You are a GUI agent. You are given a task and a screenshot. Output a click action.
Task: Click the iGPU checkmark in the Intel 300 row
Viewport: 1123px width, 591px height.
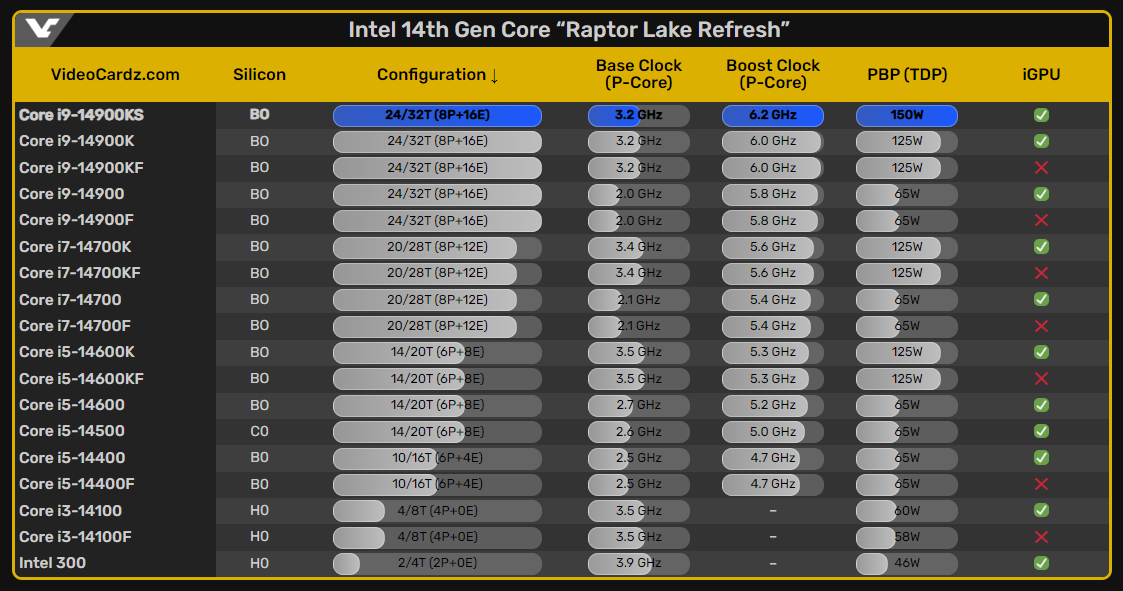tap(1041, 563)
